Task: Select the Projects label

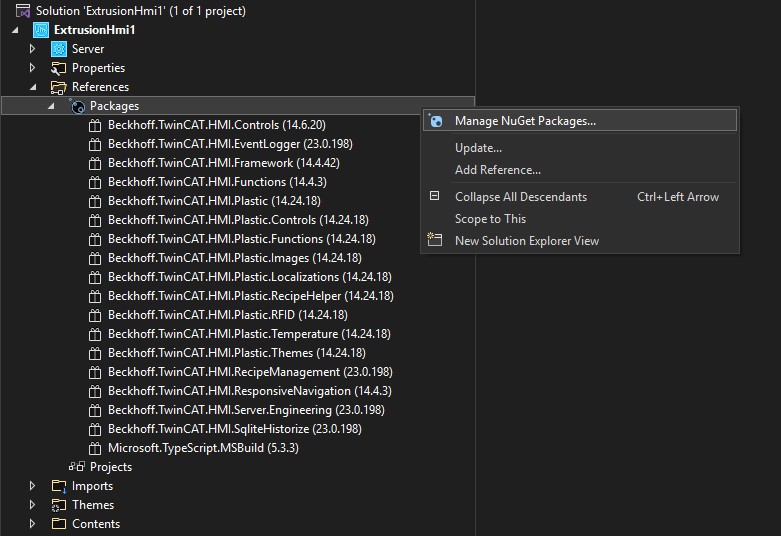Action: 111,467
